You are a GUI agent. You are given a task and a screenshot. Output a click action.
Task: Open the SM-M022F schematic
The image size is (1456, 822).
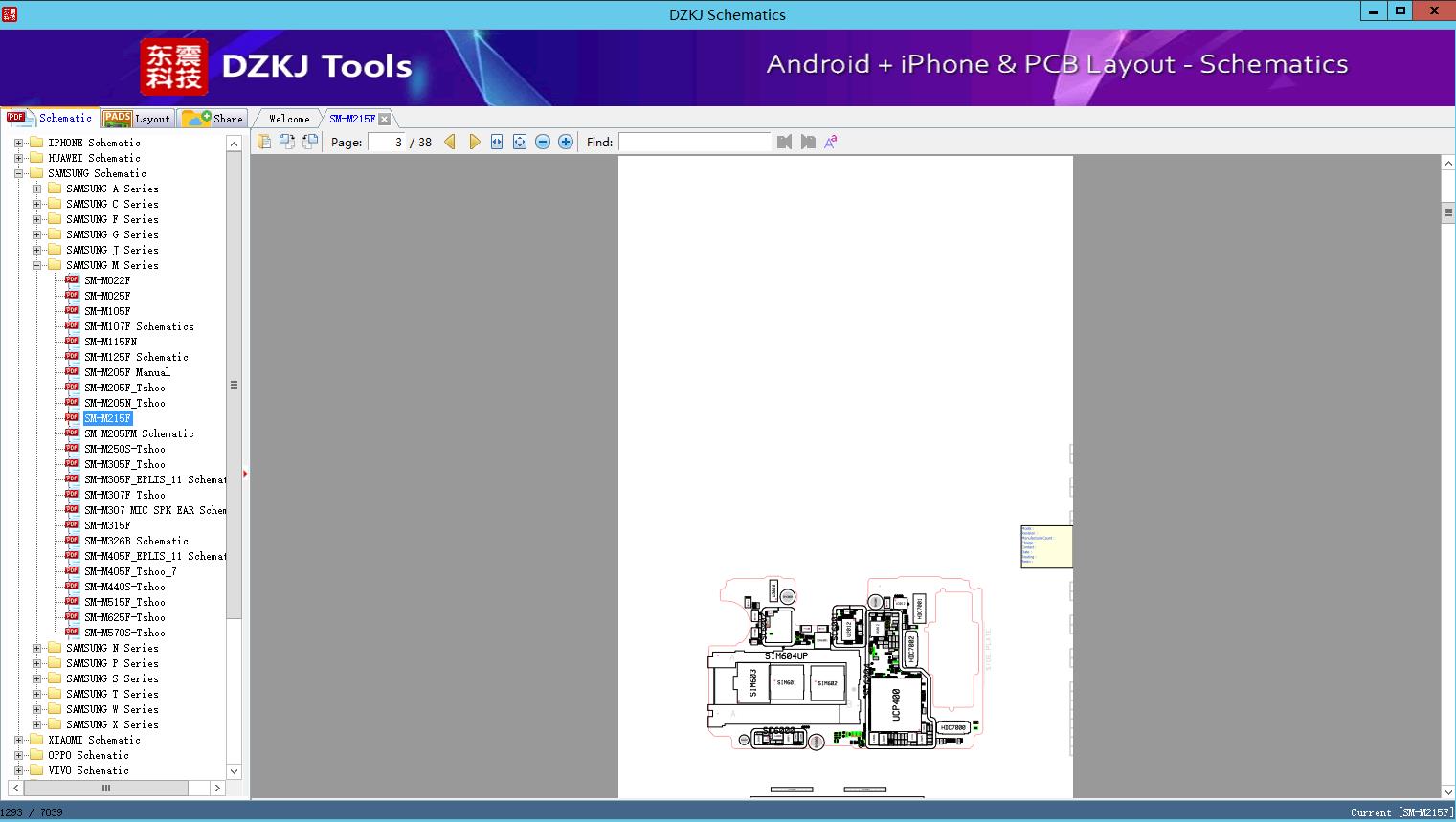pyautogui.click(x=107, y=280)
